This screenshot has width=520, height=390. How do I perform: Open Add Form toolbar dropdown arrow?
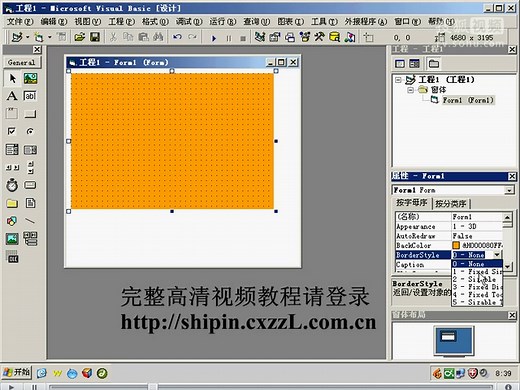click(50, 37)
